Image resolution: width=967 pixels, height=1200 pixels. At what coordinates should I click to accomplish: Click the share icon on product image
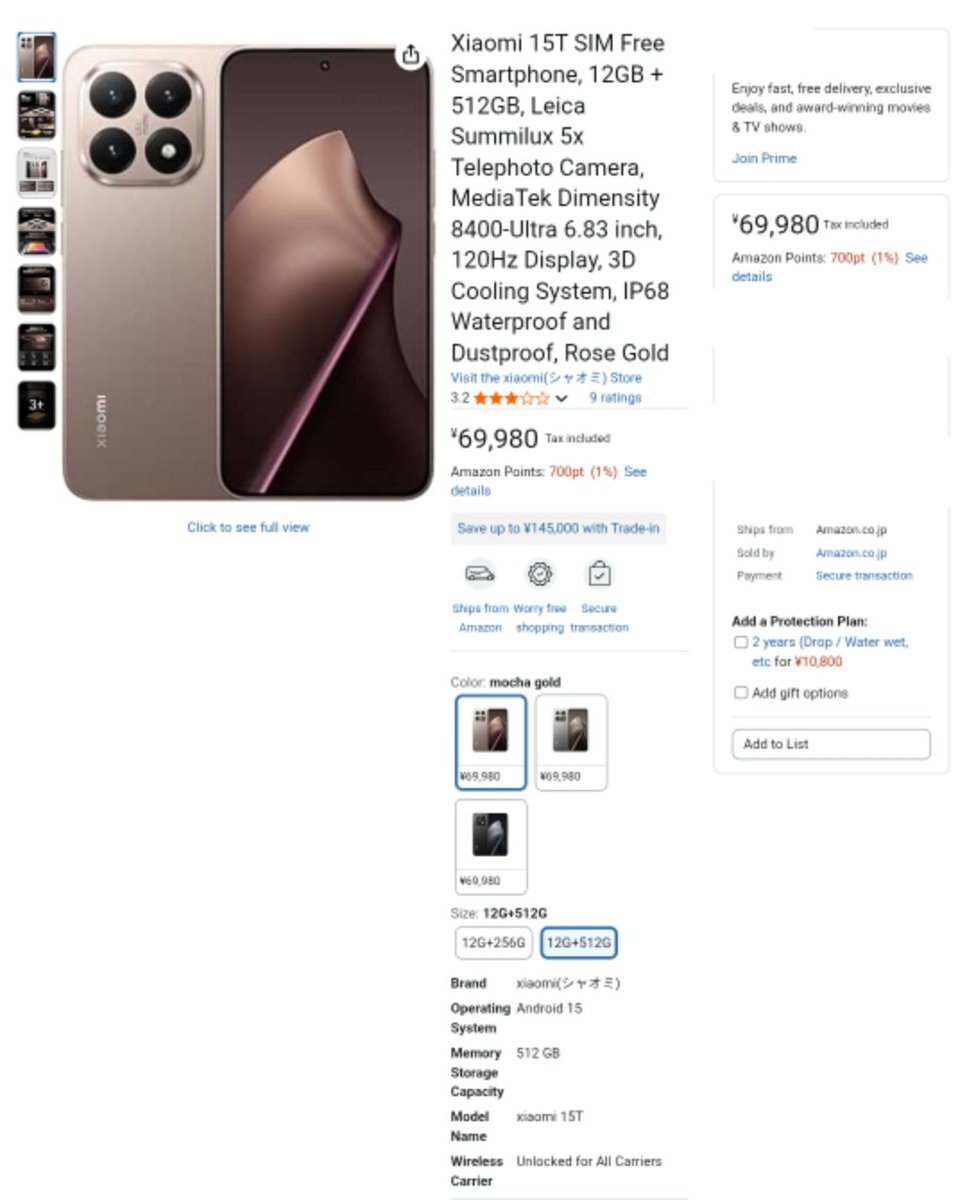pyautogui.click(x=410, y=56)
